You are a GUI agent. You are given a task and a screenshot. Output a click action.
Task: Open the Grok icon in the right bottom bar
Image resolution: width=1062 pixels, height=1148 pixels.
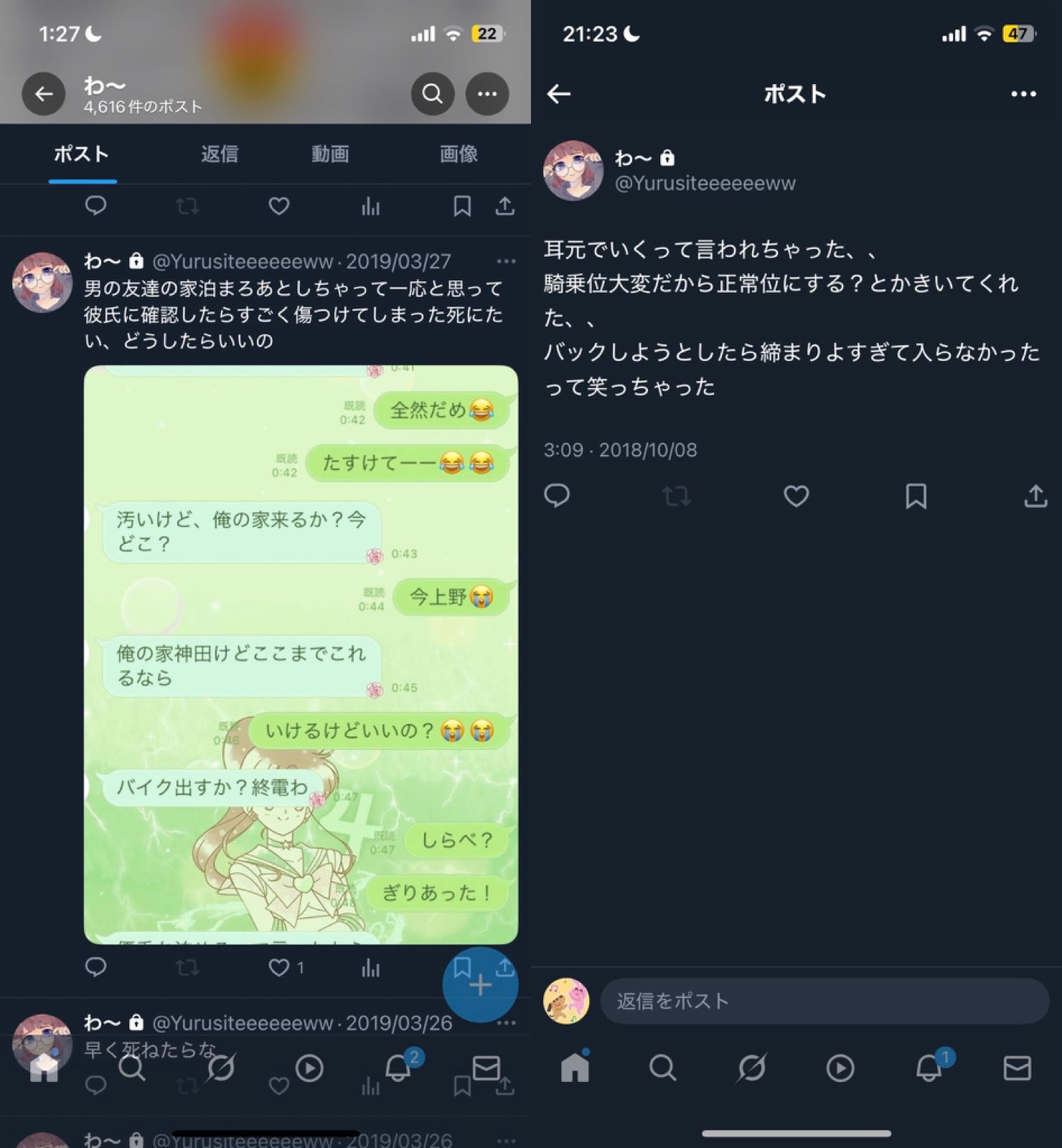(x=751, y=1068)
